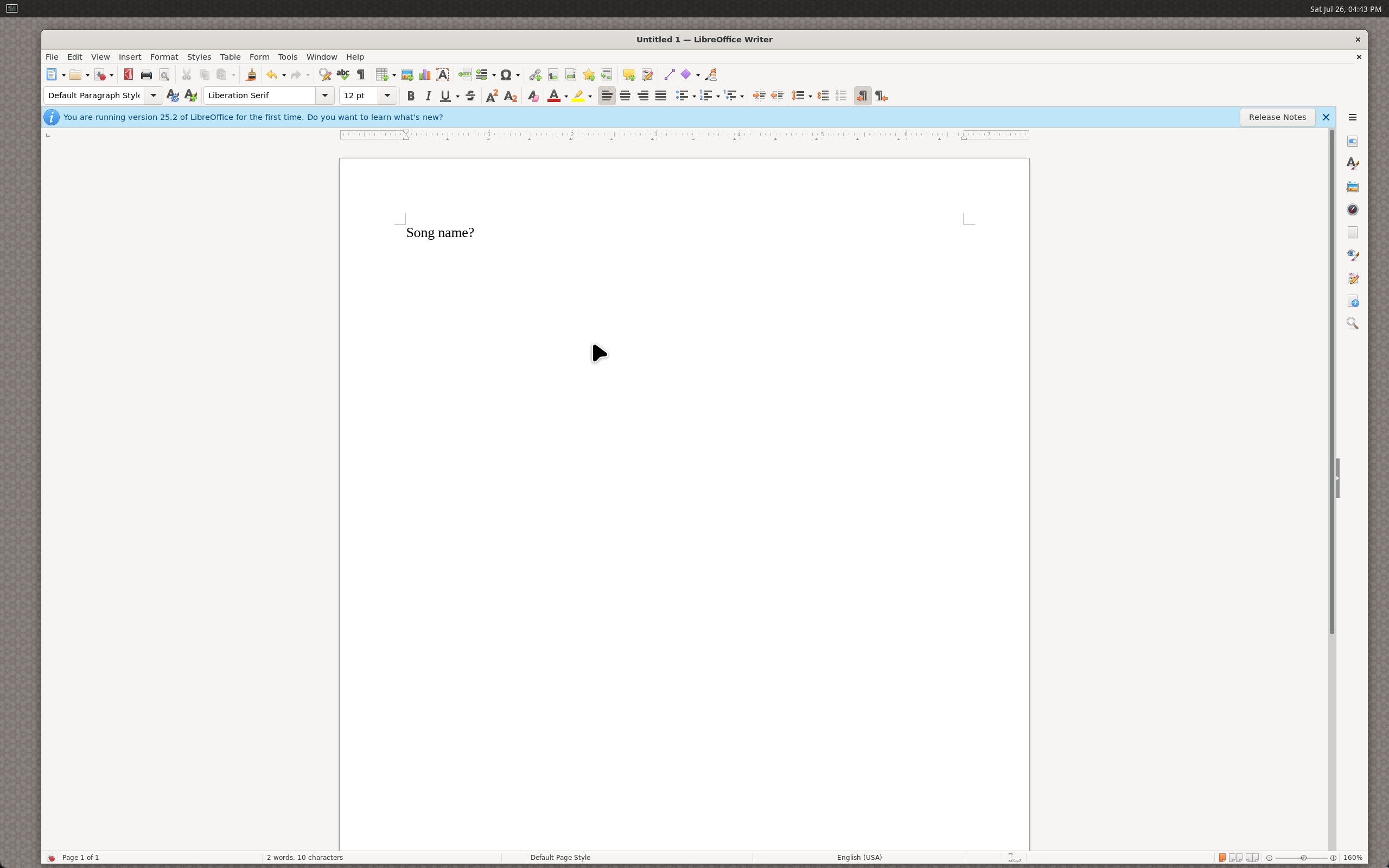The height and width of the screenshot is (868, 1389).
Task: Dismiss the version info bar
Action: [1326, 117]
